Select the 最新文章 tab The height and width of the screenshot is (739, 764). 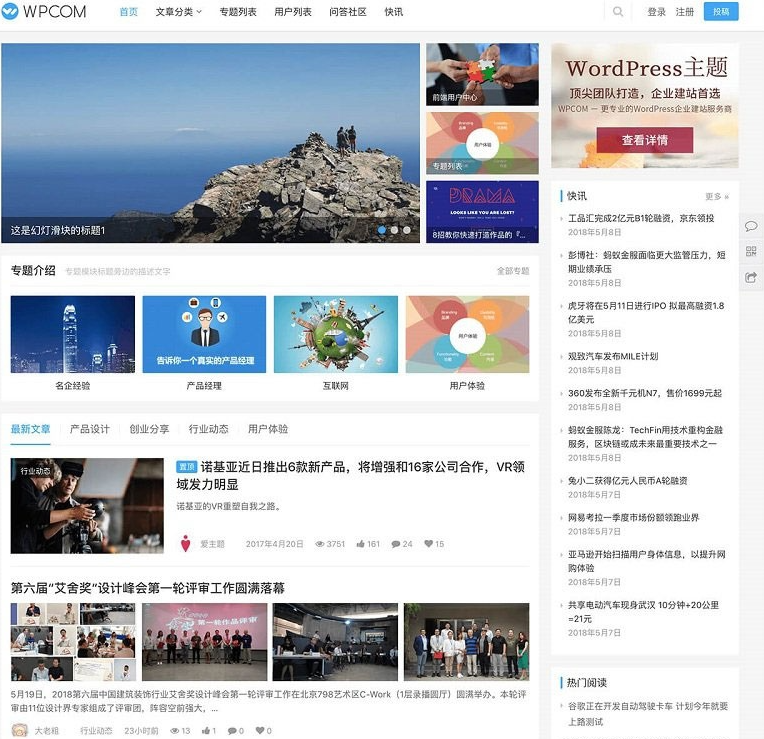click(x=31, y=429)
